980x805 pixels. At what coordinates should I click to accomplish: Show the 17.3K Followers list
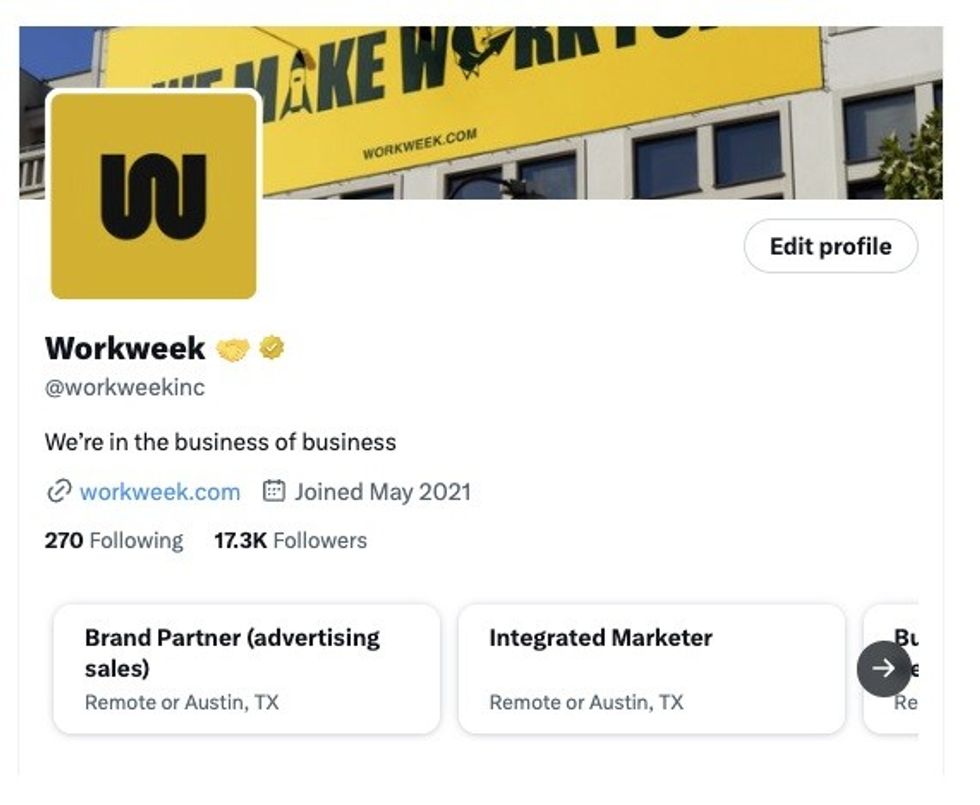tap(290, 541)
